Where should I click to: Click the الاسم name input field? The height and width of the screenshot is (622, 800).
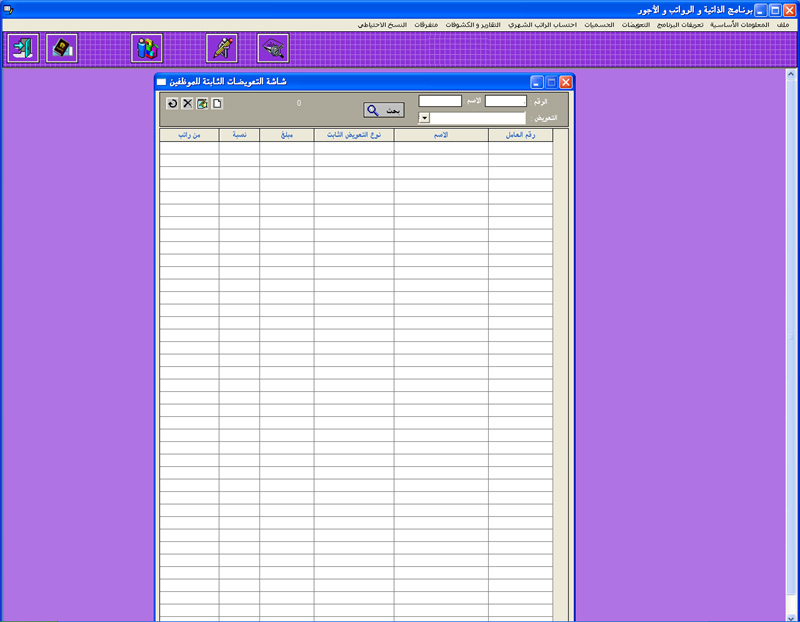(439, 101)
